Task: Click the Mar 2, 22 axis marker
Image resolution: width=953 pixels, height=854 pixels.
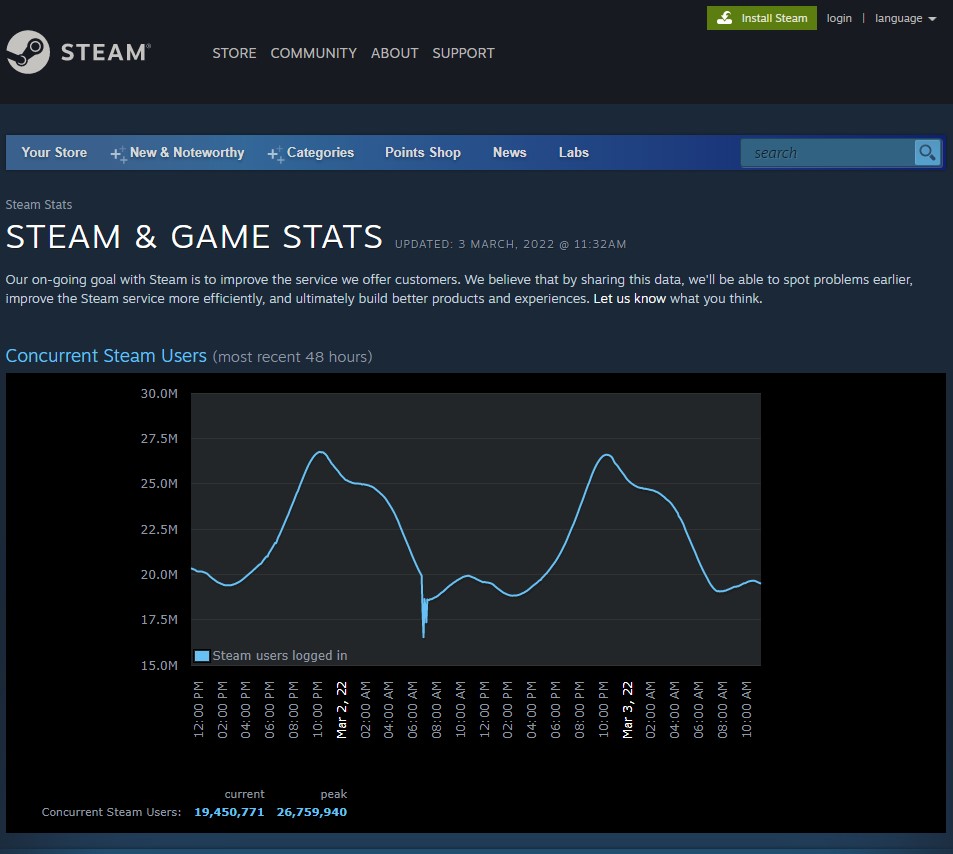Action: click(x=342, y=709)
